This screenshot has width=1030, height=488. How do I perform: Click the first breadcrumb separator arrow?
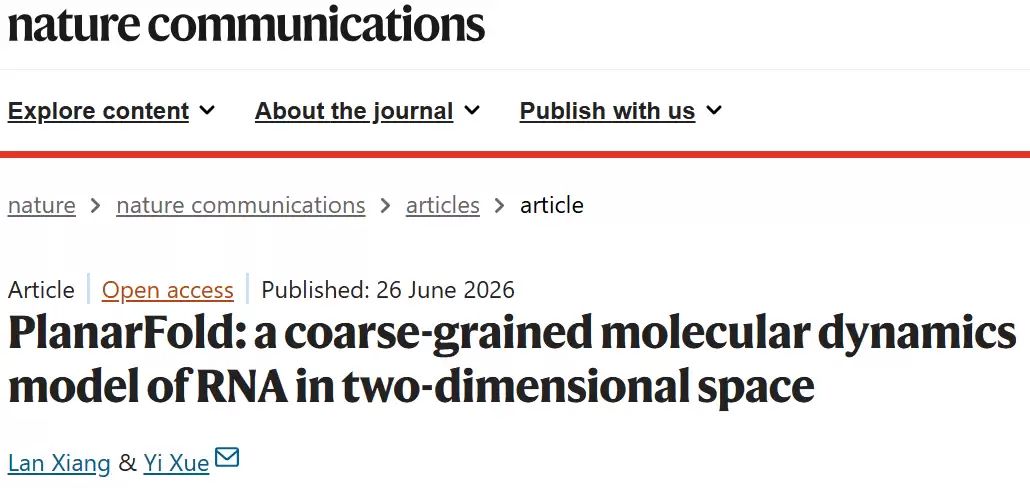(x=96, y=206)
